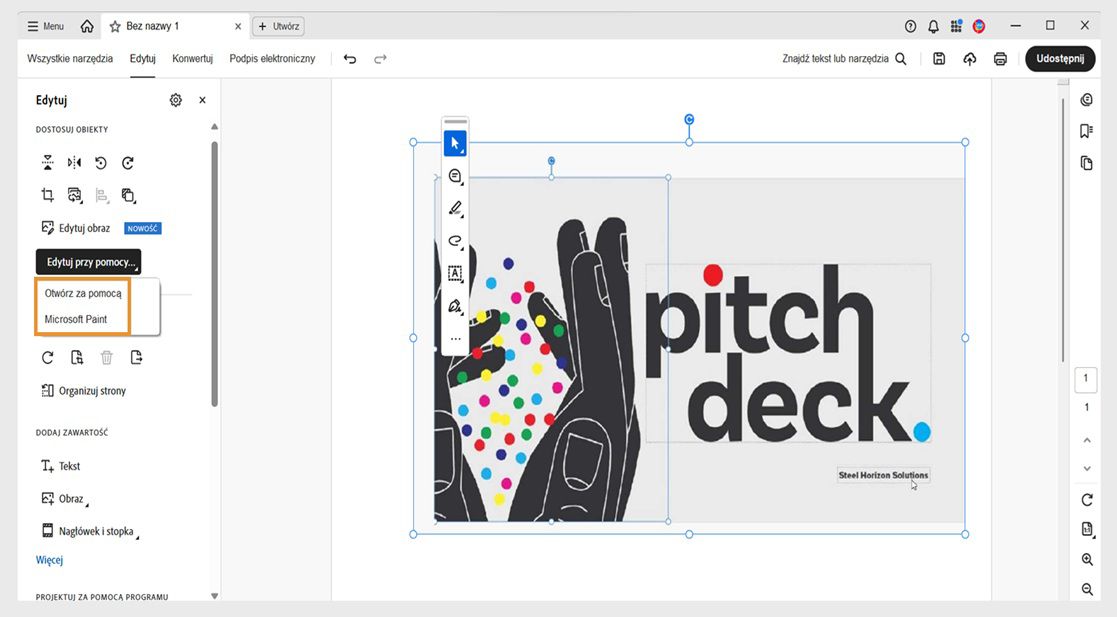Viewport: 1117px width, 617px height.
Task: Open Podpis elektroniczny tab
Action: 272,58
